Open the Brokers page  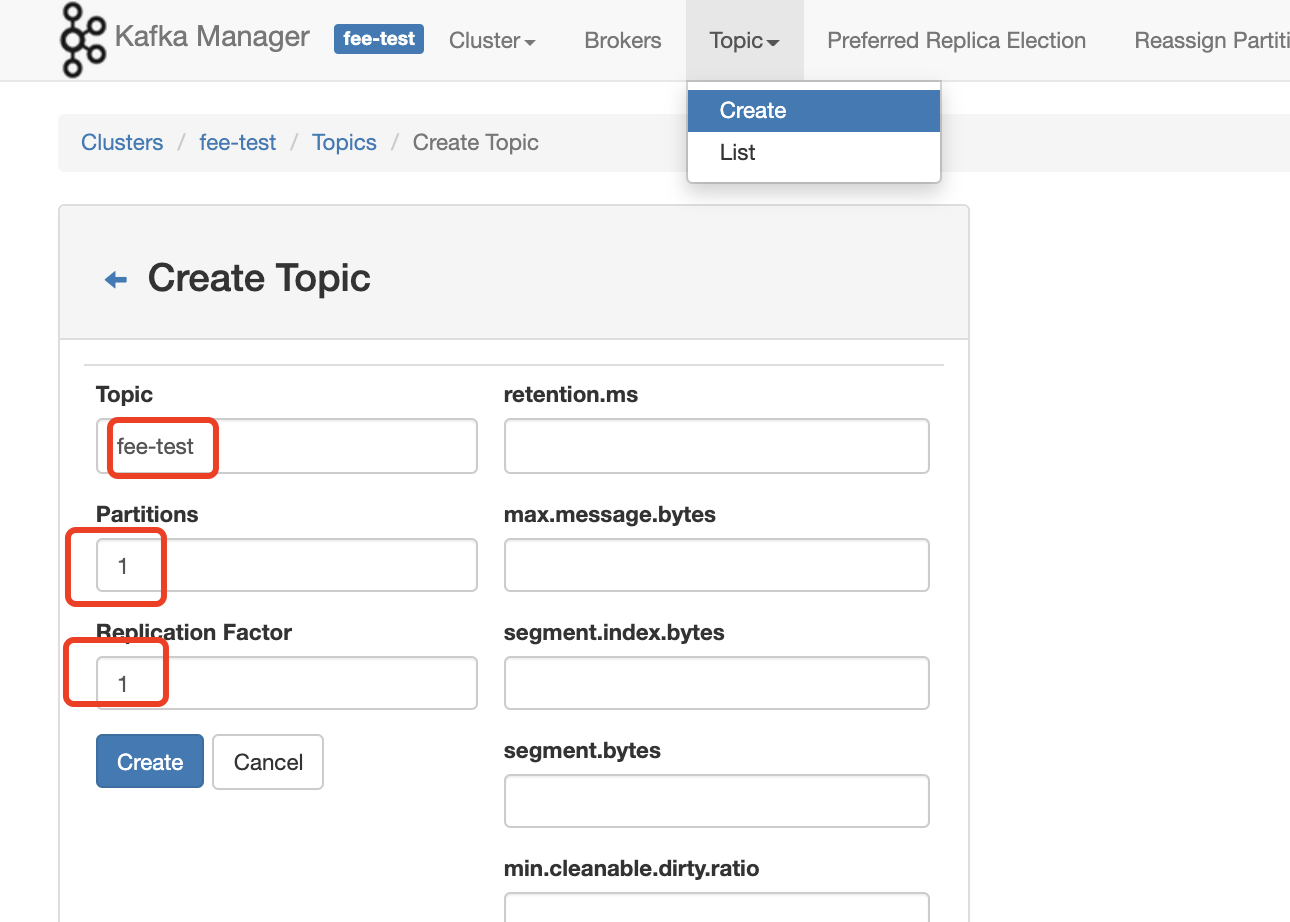[623, 41]
